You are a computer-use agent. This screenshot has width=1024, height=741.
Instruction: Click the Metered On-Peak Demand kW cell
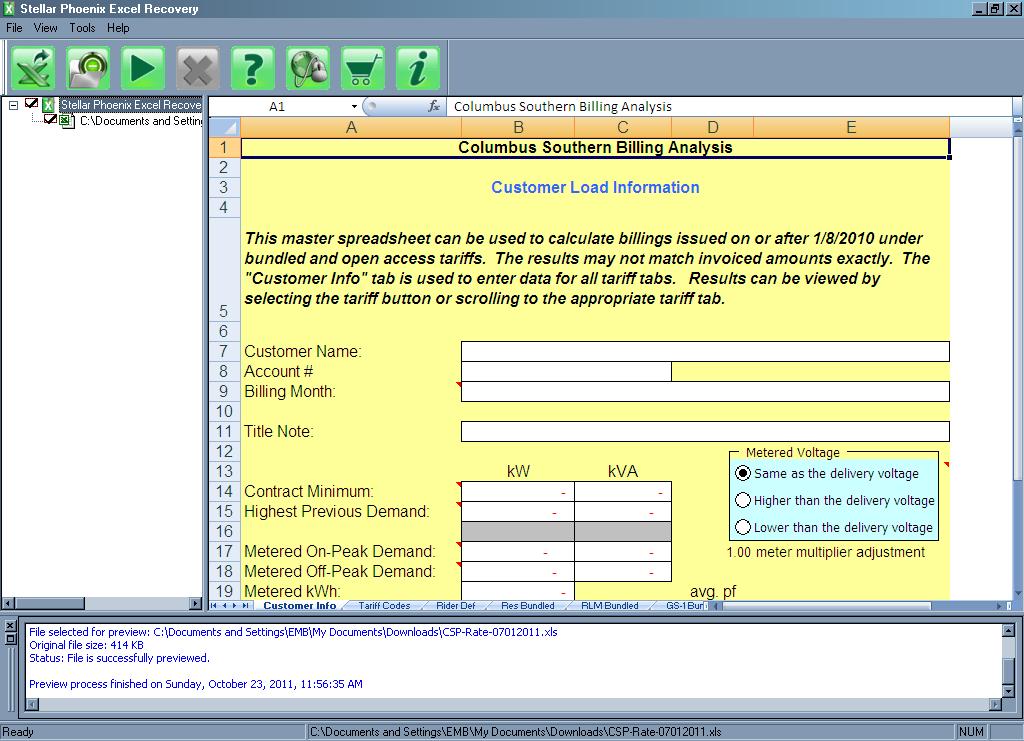518,551
